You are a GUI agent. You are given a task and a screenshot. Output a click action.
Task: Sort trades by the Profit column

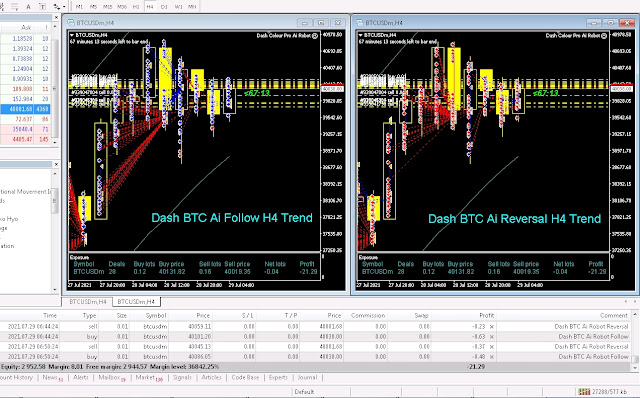point(487,316)
